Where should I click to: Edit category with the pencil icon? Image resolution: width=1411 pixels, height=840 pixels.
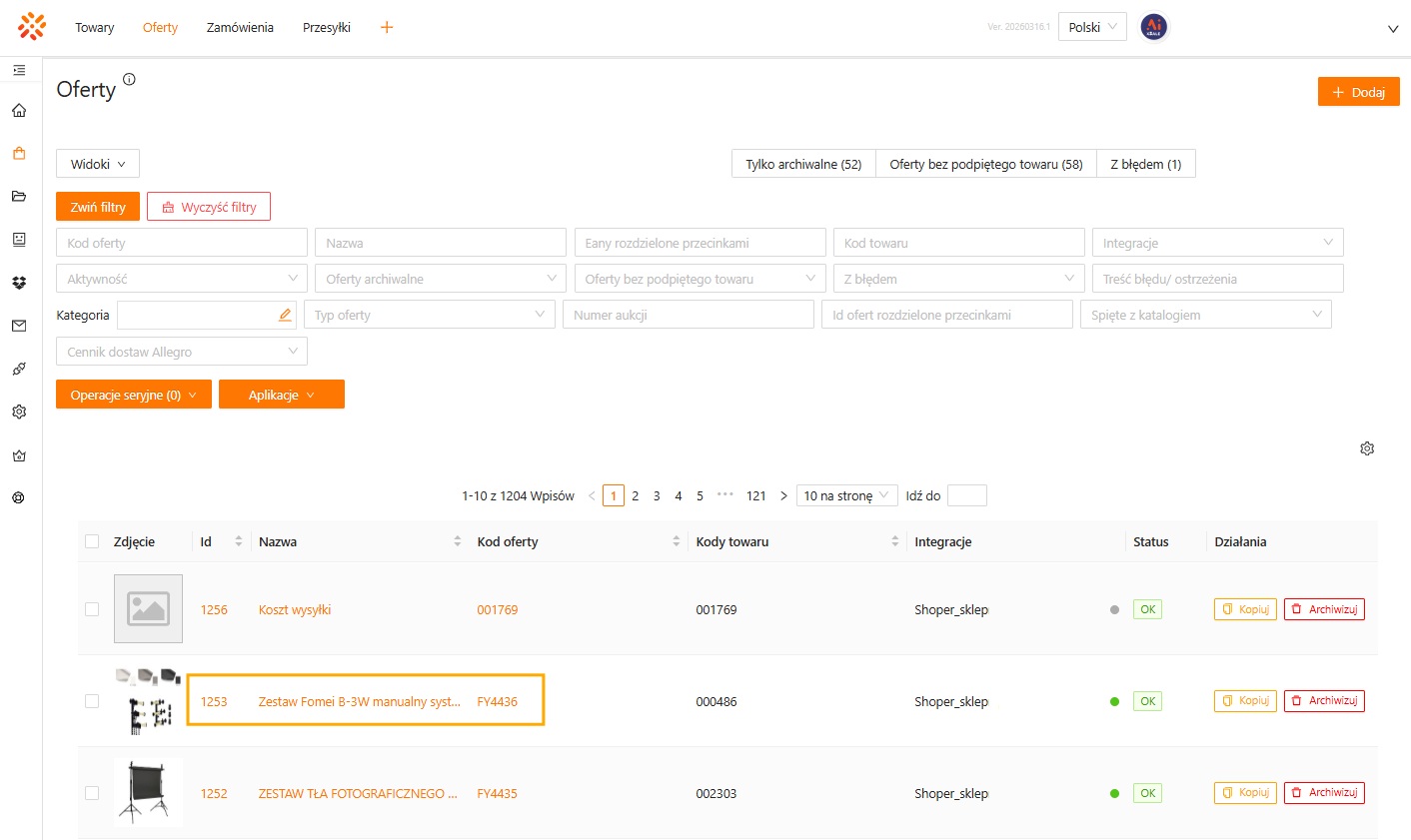pos(285,315)
